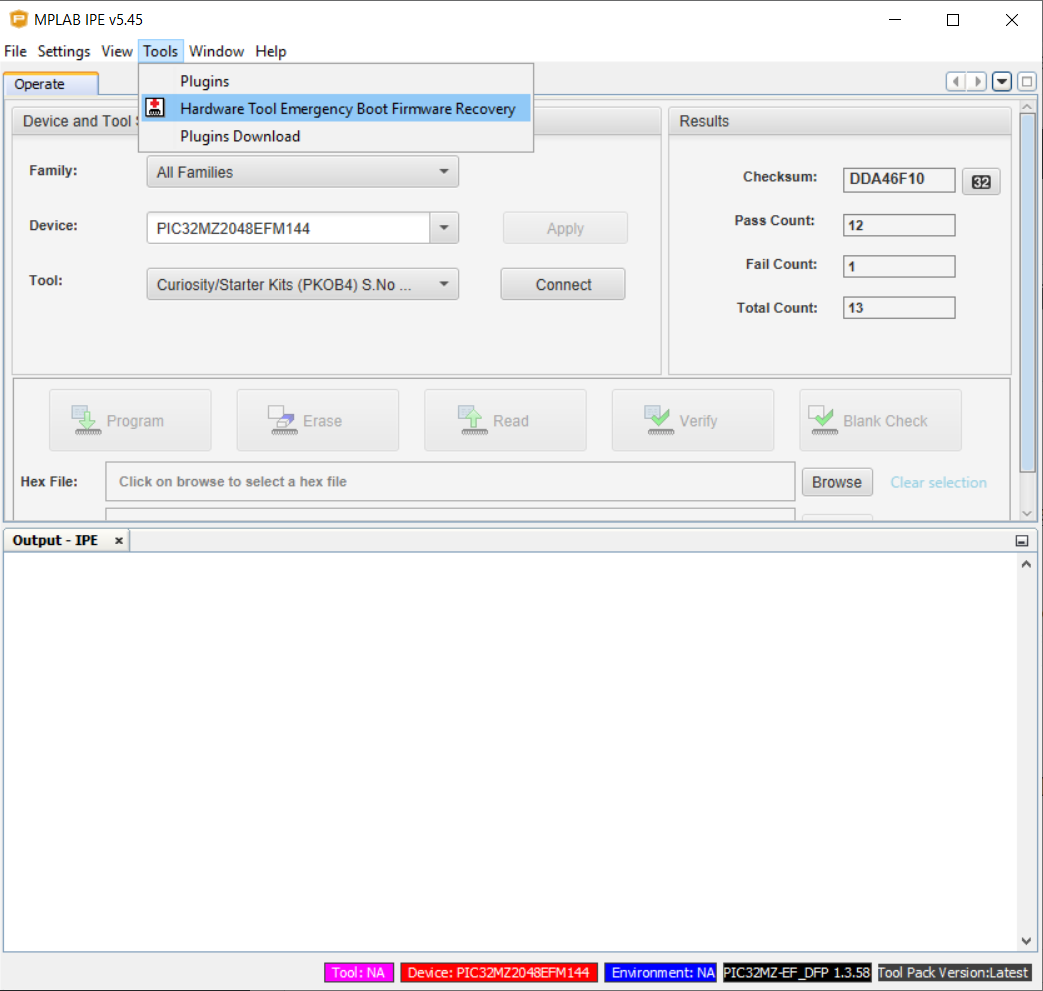Browse for a hex file
Screen dimensions: 1043x991
coord(837,482)
